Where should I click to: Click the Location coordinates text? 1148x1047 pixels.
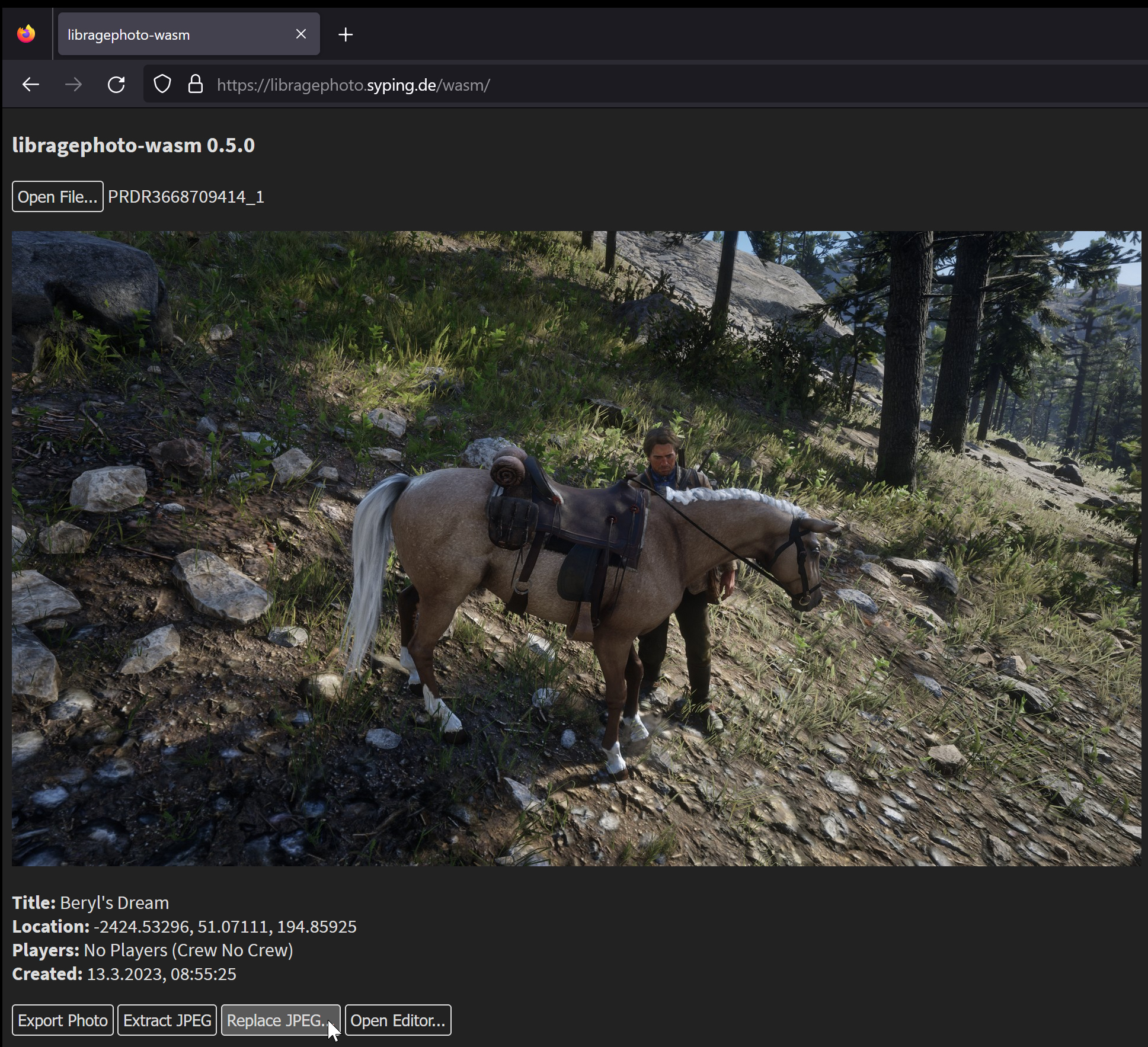[x=225, y=926]
